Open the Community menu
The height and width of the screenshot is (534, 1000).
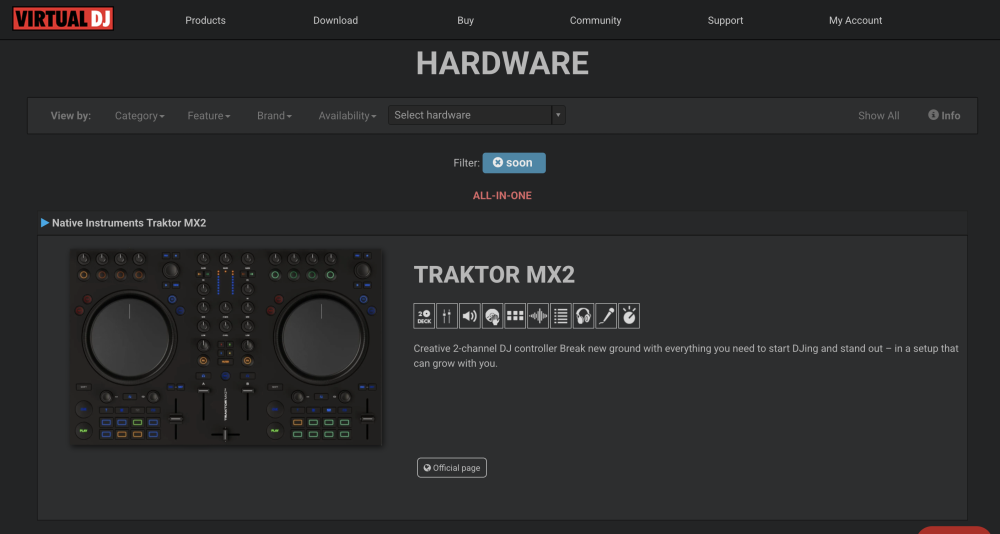[x=596, y=20]
